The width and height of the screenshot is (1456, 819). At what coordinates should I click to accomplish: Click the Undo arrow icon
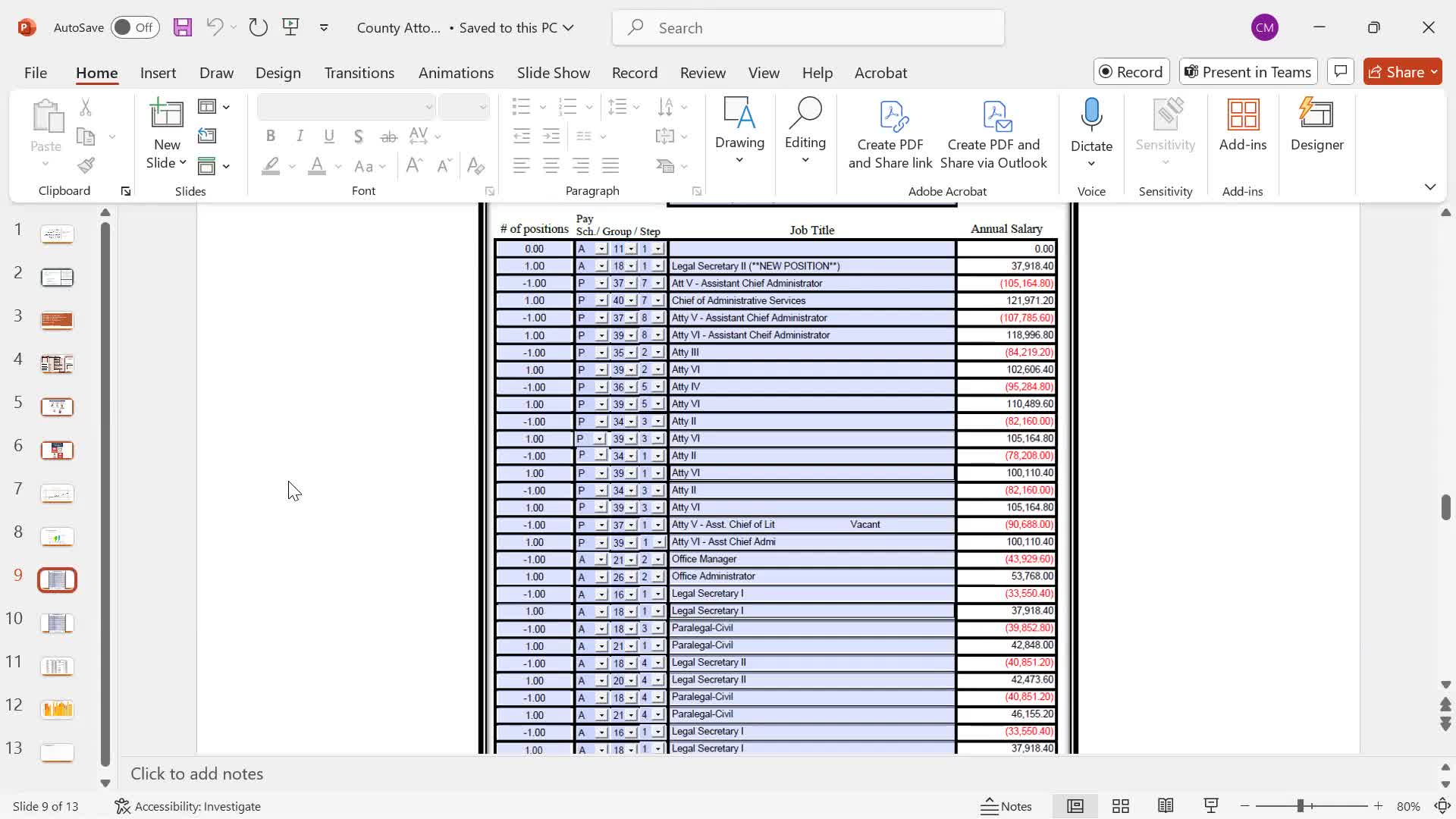[215, 27]
